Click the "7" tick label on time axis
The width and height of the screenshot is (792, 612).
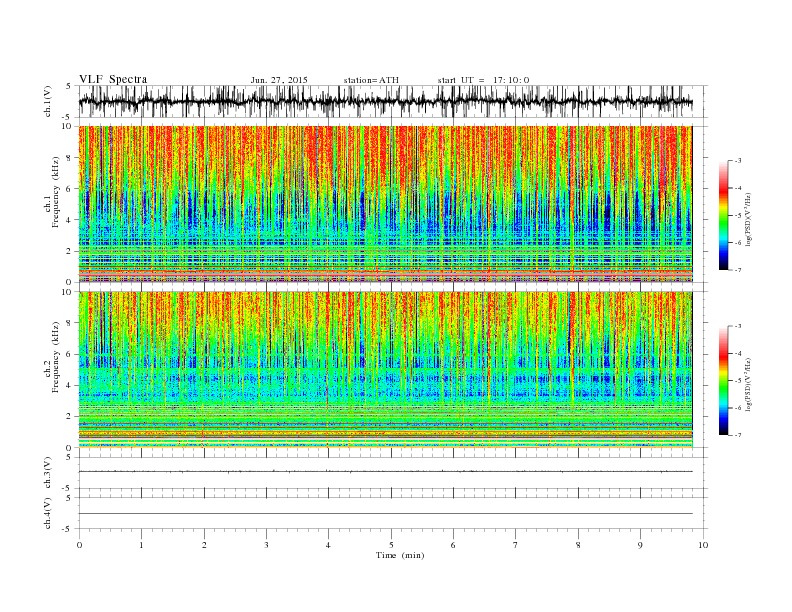tap(516, 545)
